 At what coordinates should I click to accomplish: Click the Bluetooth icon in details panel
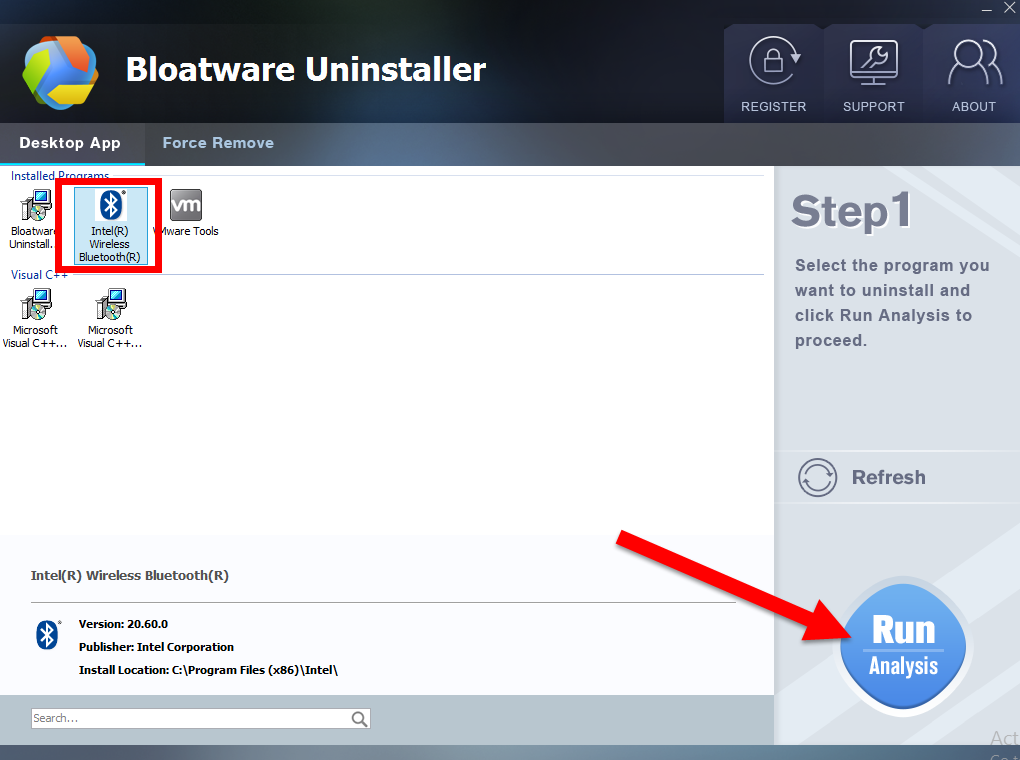click(x=47, y=635)
